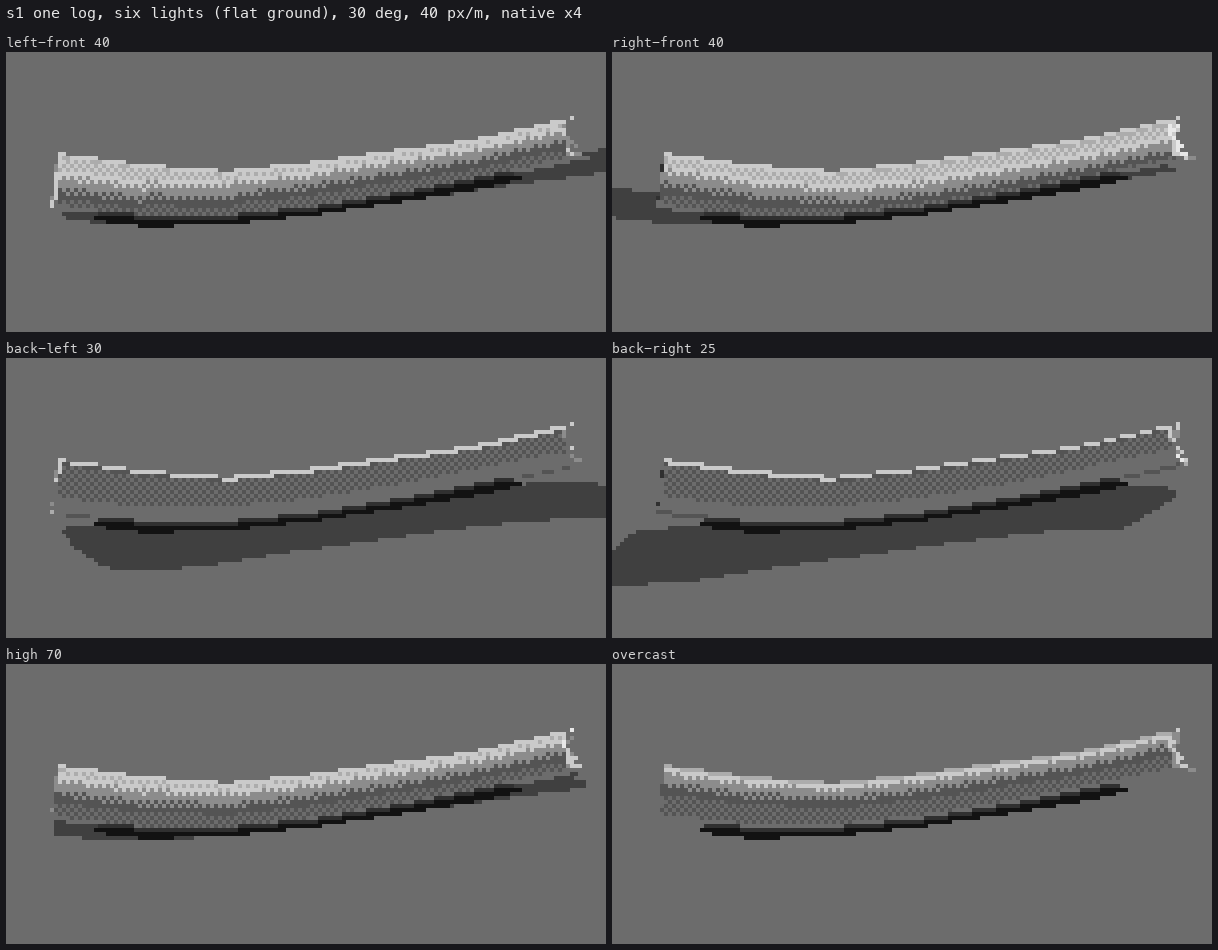Click the 'high 70' label
1218x950 pixels.
[34, 654]
